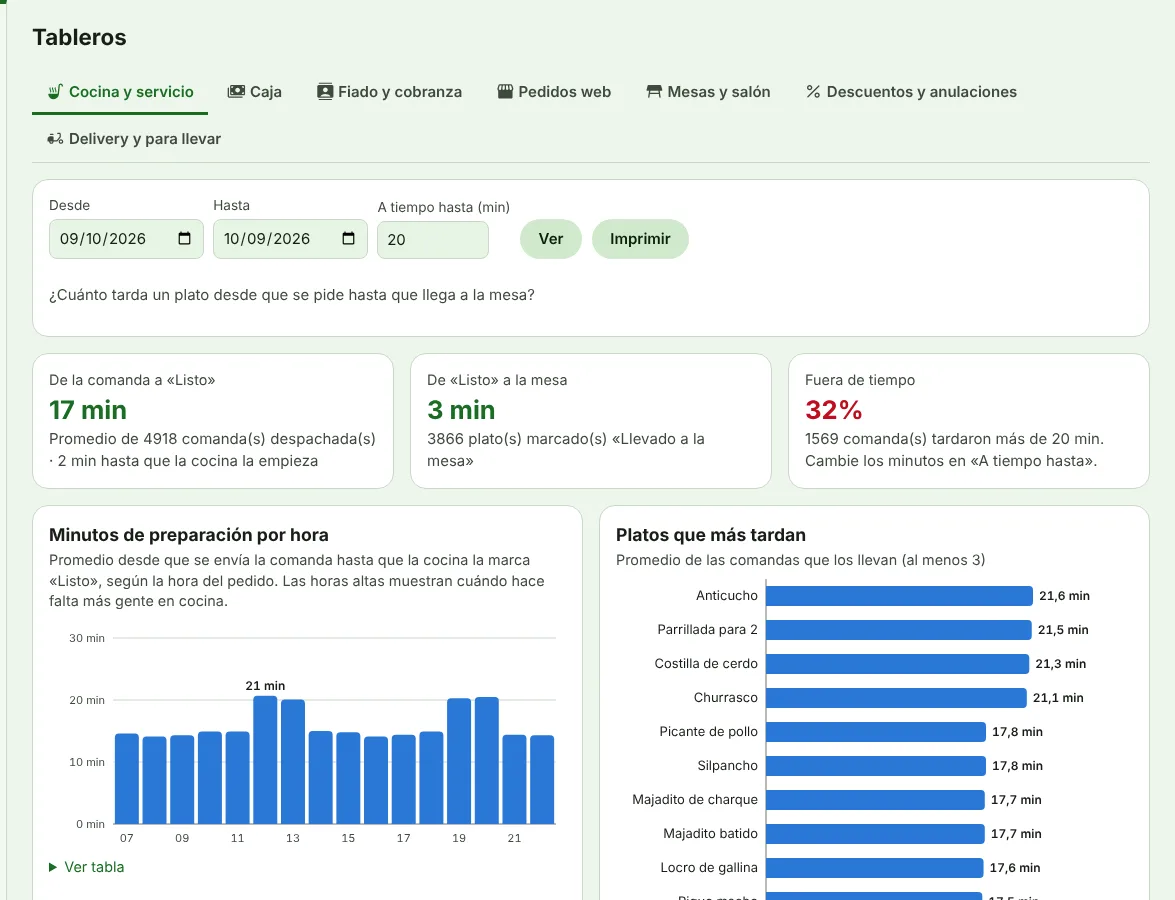The image size is (1175, 900).
Task: Click the Imprimir button
Action: 640,239
